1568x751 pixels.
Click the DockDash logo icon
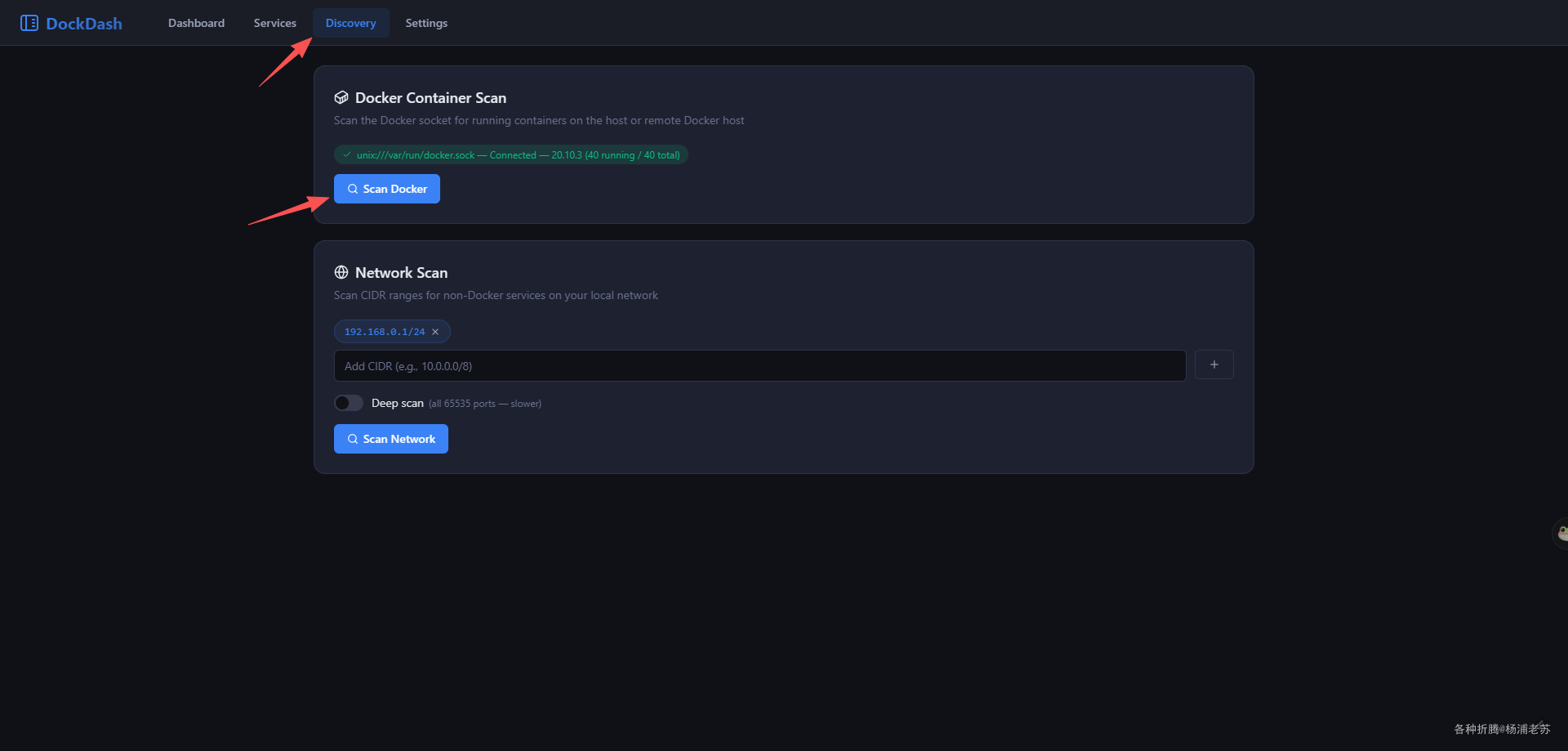click(29, 23)
